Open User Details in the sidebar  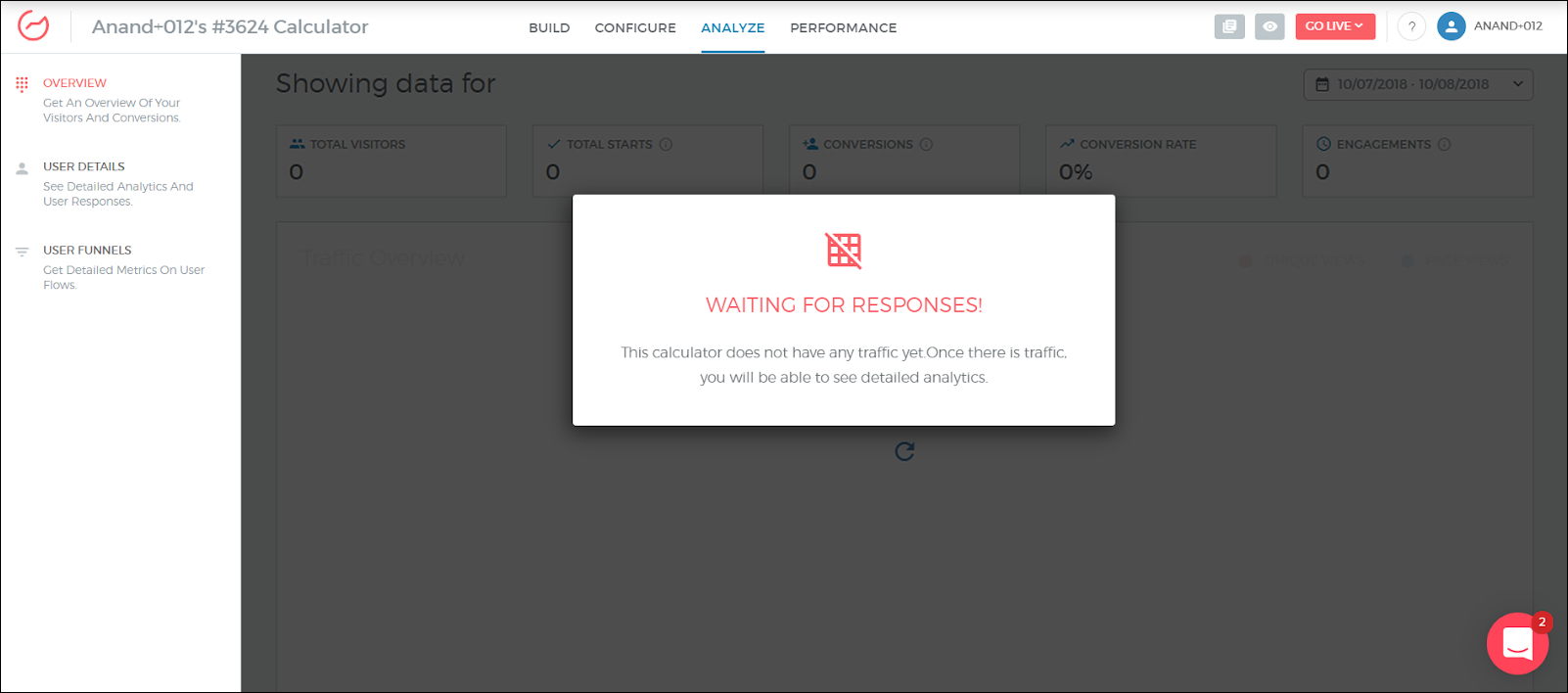pos(84,166)
